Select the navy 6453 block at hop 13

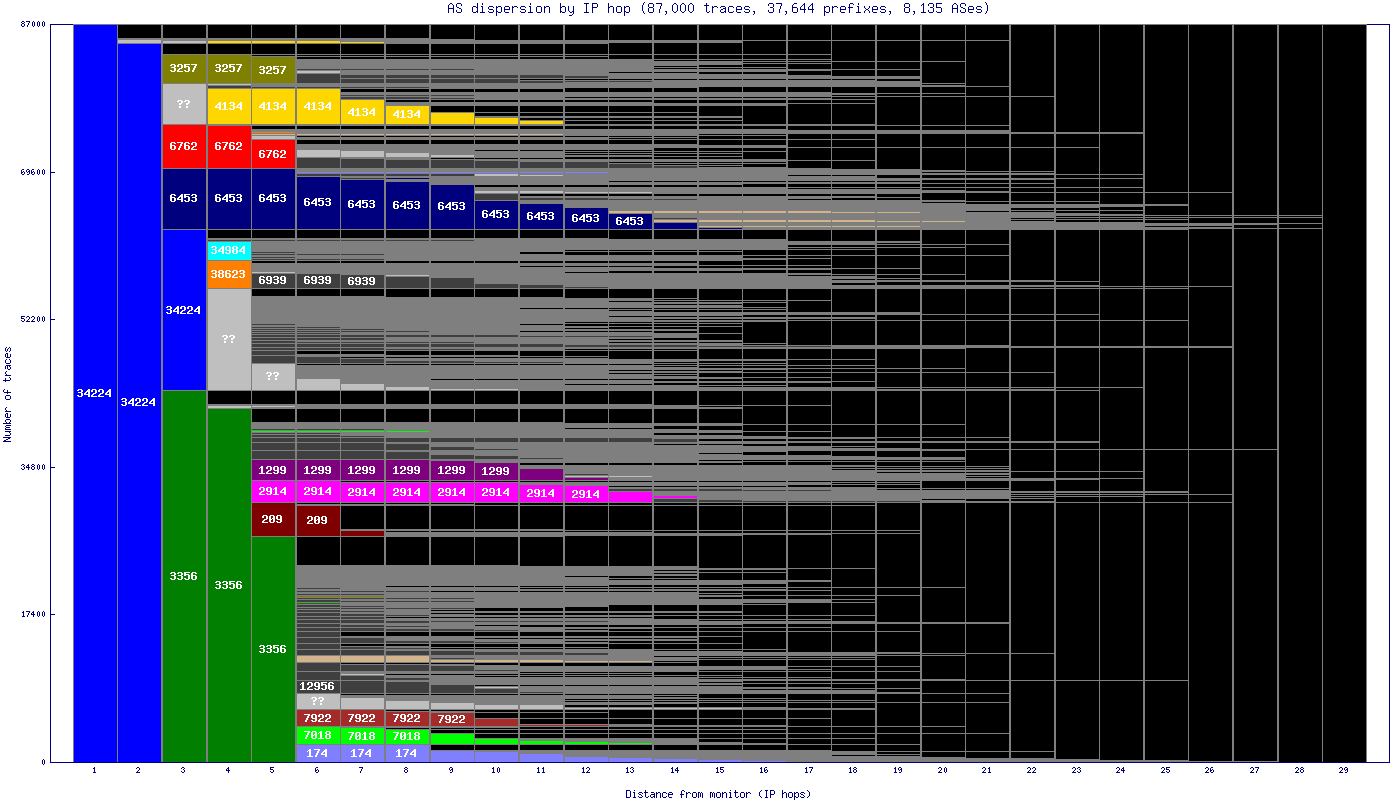[x=630, y=221]
